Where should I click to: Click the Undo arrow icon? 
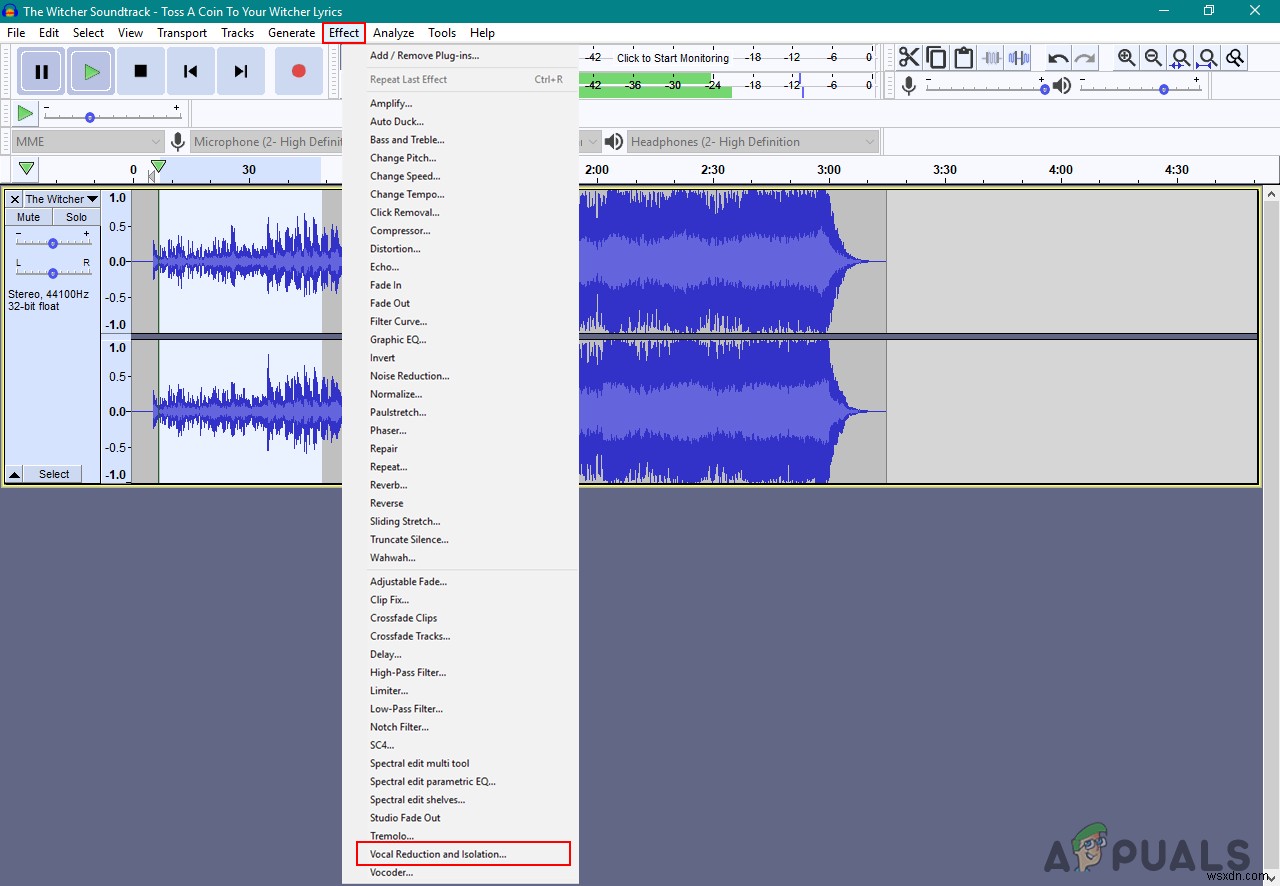pyautogui.click(x=1058, y=58)
